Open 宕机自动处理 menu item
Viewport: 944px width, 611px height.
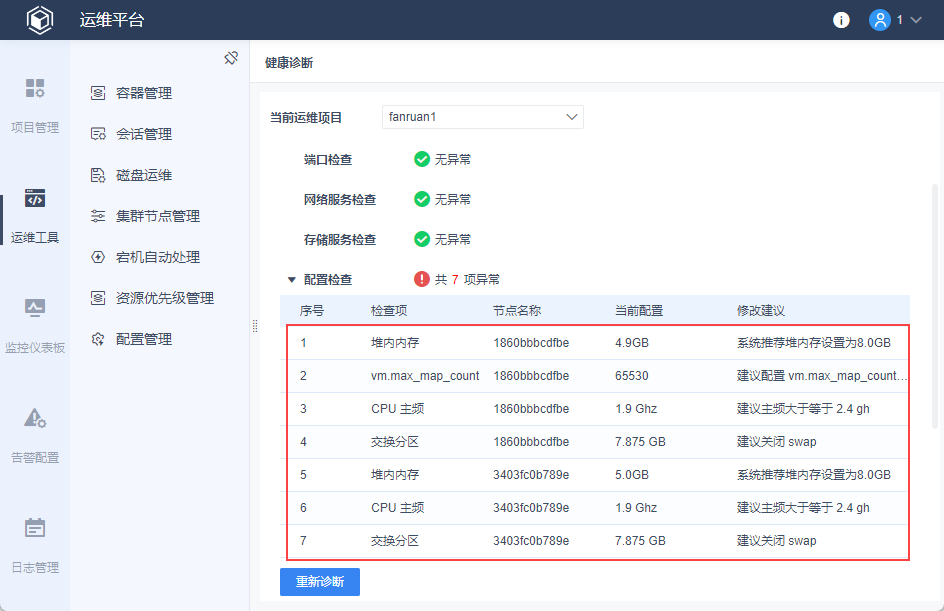[160, 257]
